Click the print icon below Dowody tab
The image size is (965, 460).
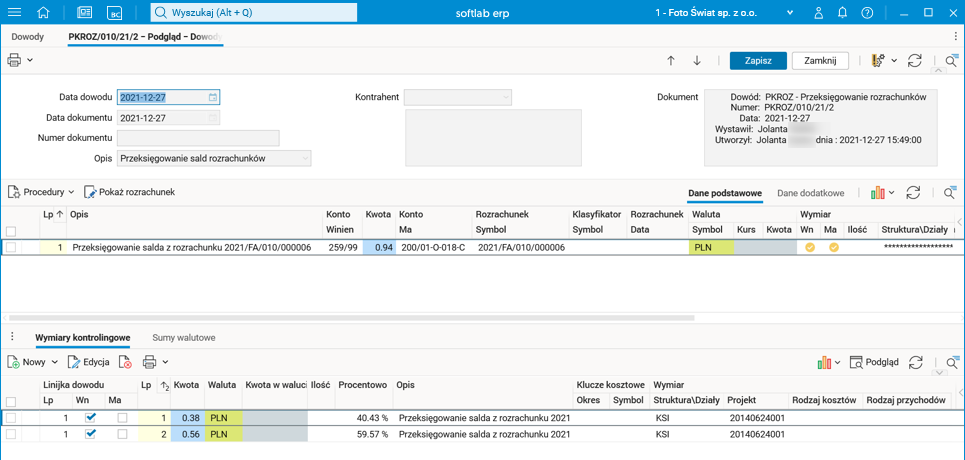(14, 60)
